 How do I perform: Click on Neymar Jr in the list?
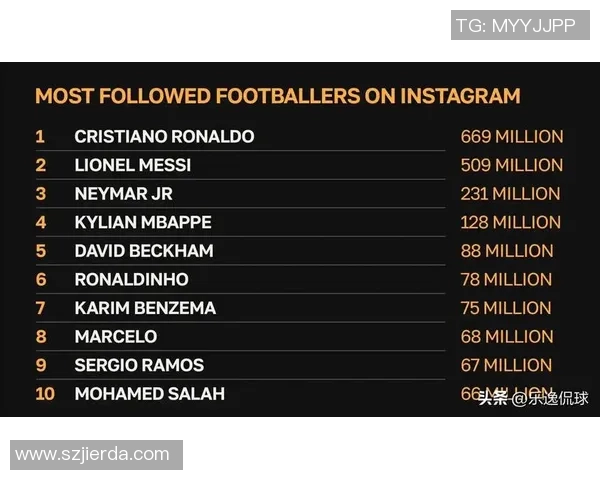[124, 193]
